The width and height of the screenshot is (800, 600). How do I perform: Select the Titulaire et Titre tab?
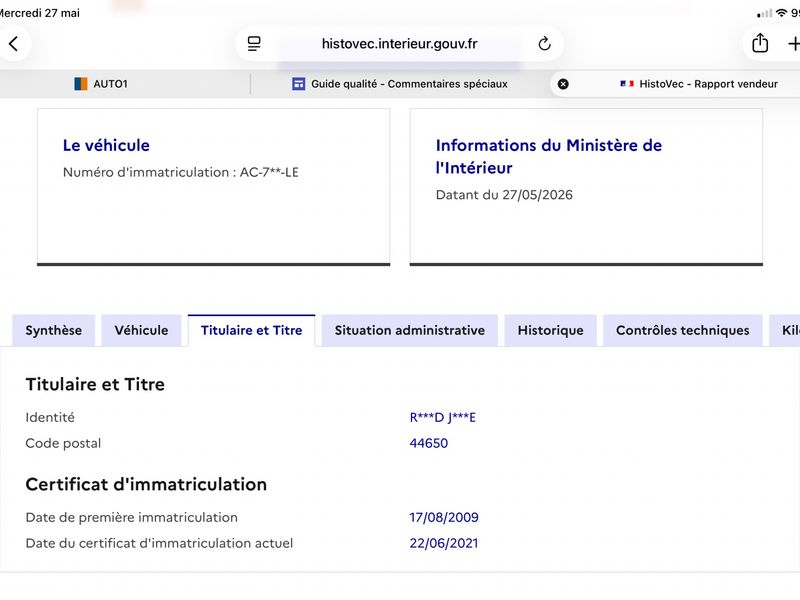pyautogui.click(x=252, y=331)
